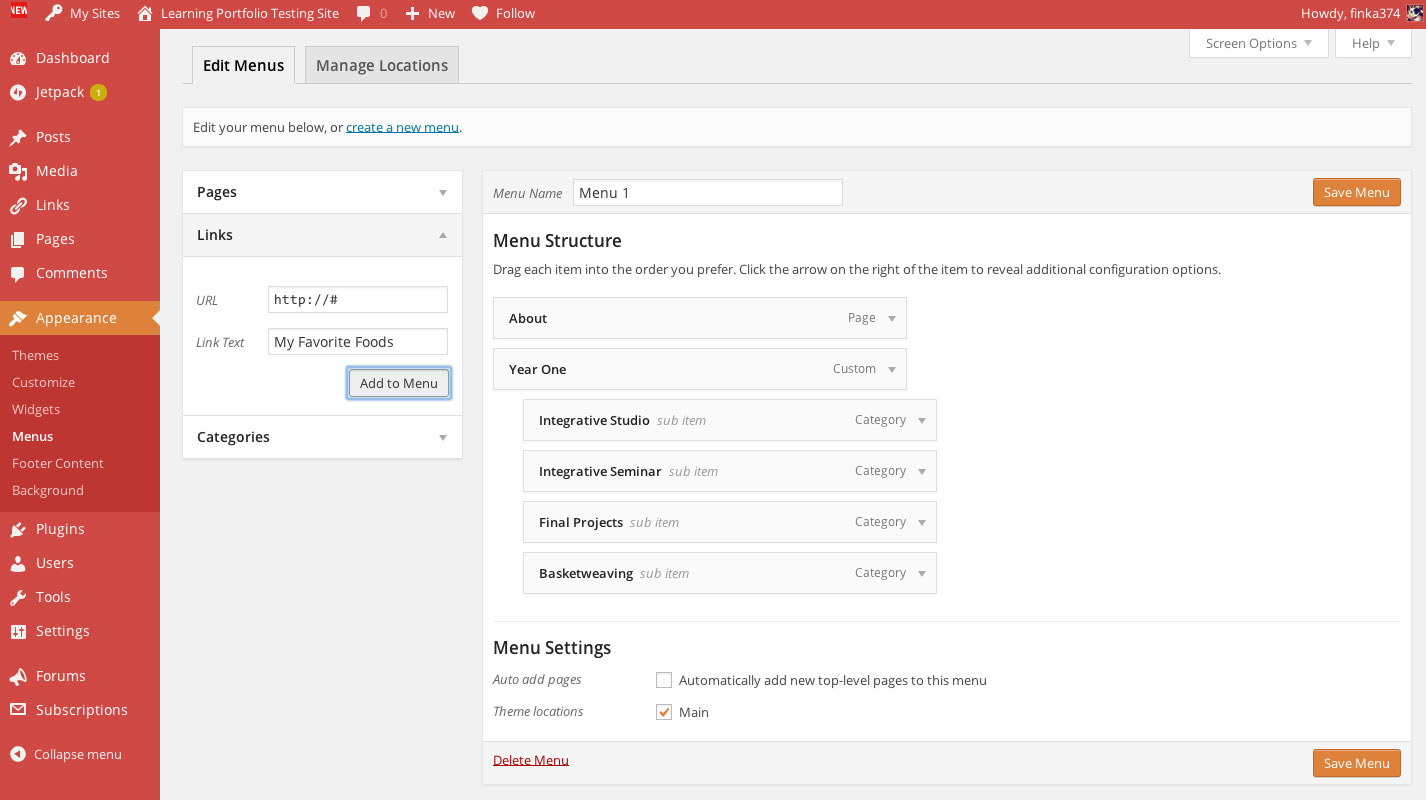Screen dimensions: 1426x800
Task: Click the Plugins plug icon
Action: click(18, 529)
